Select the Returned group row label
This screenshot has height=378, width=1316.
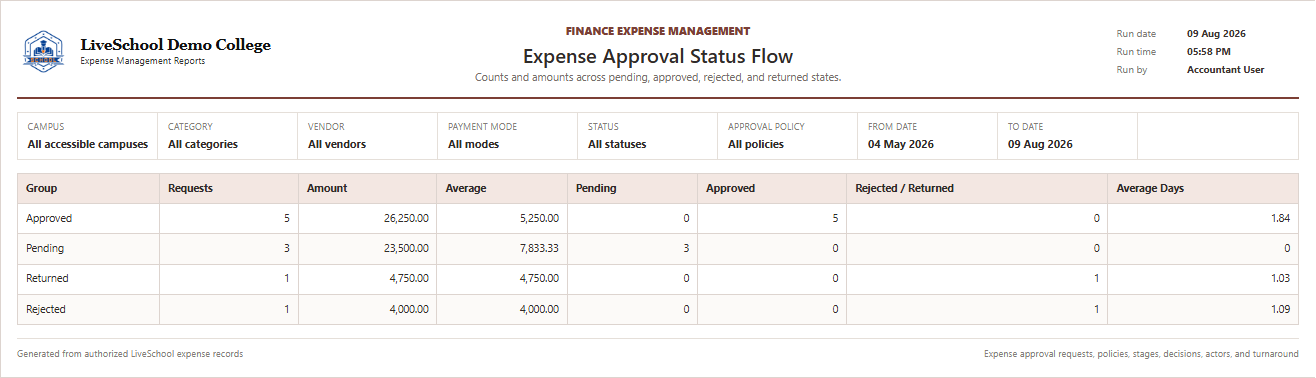click(x=47, y=278)
